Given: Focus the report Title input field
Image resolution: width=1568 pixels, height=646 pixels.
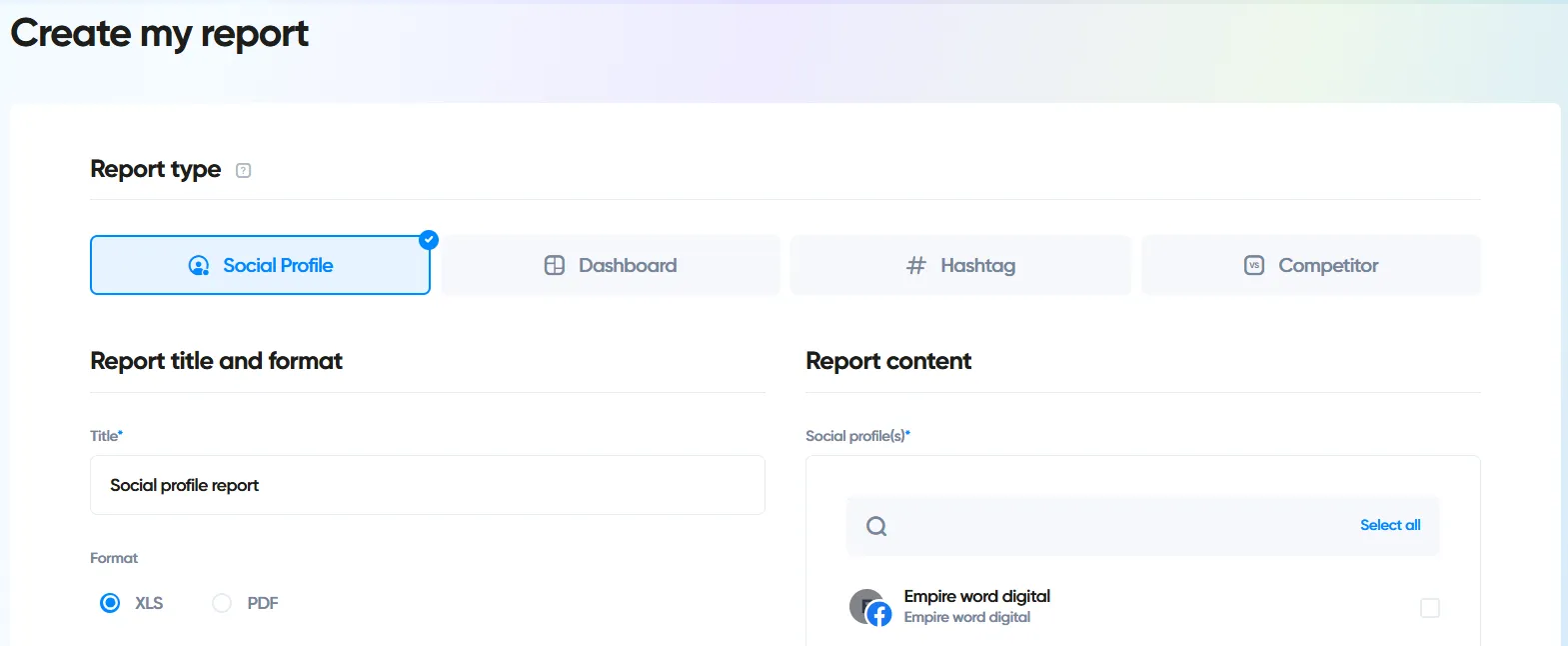Looking at the screenshot, I should click(428, 486).
